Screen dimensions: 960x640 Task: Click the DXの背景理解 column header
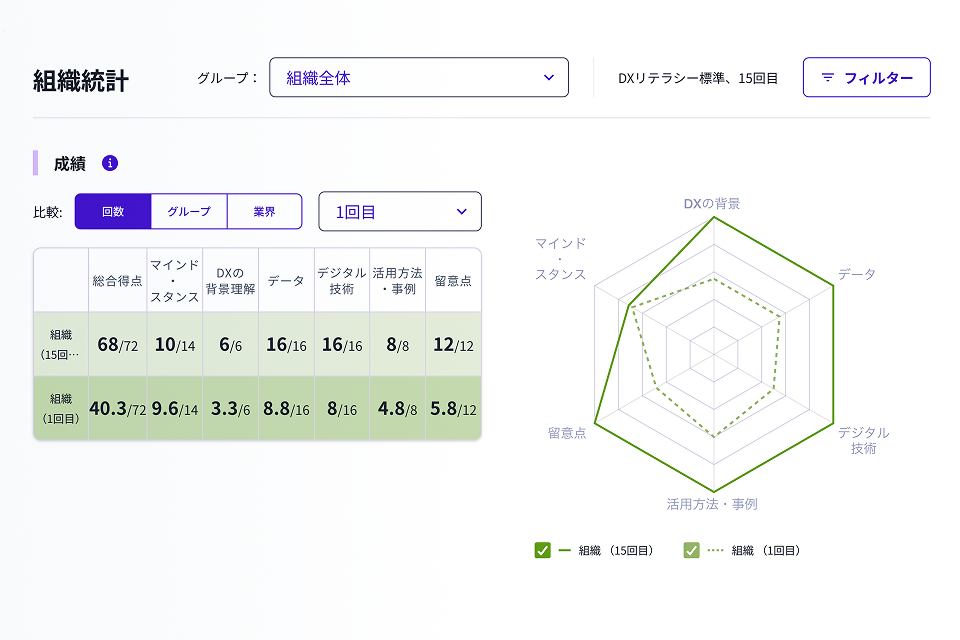(x=230, y=280)
